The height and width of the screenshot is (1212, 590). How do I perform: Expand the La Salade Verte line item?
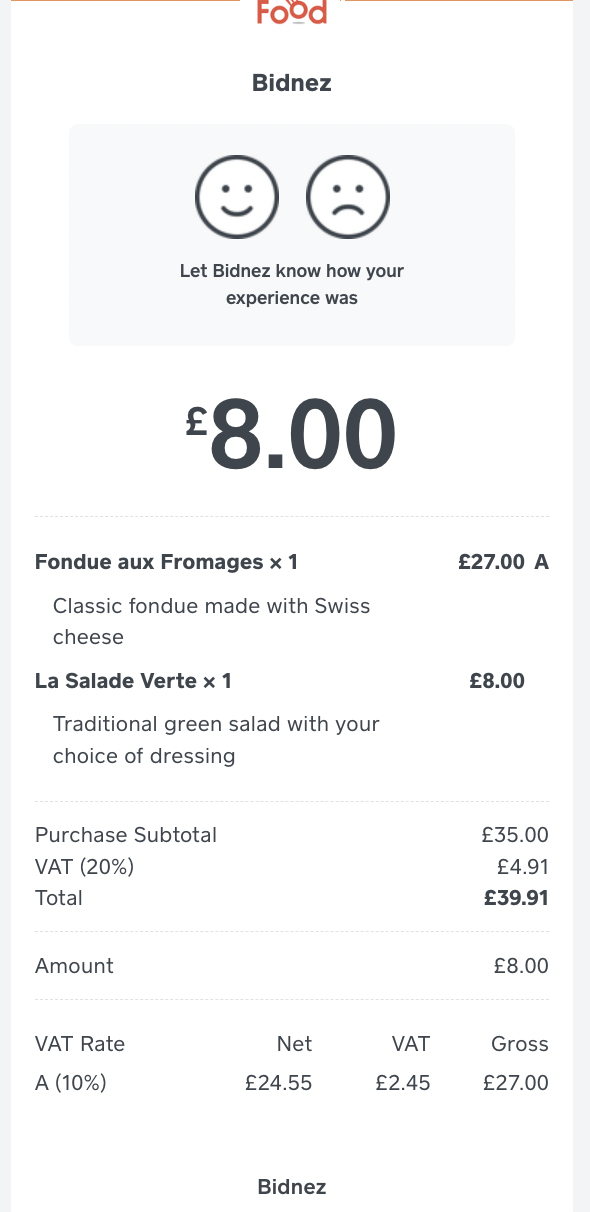(x=132, y=681)
